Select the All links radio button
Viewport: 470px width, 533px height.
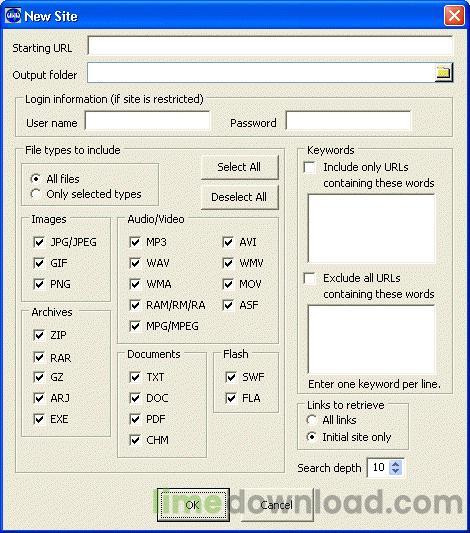[x=312, y=420]
